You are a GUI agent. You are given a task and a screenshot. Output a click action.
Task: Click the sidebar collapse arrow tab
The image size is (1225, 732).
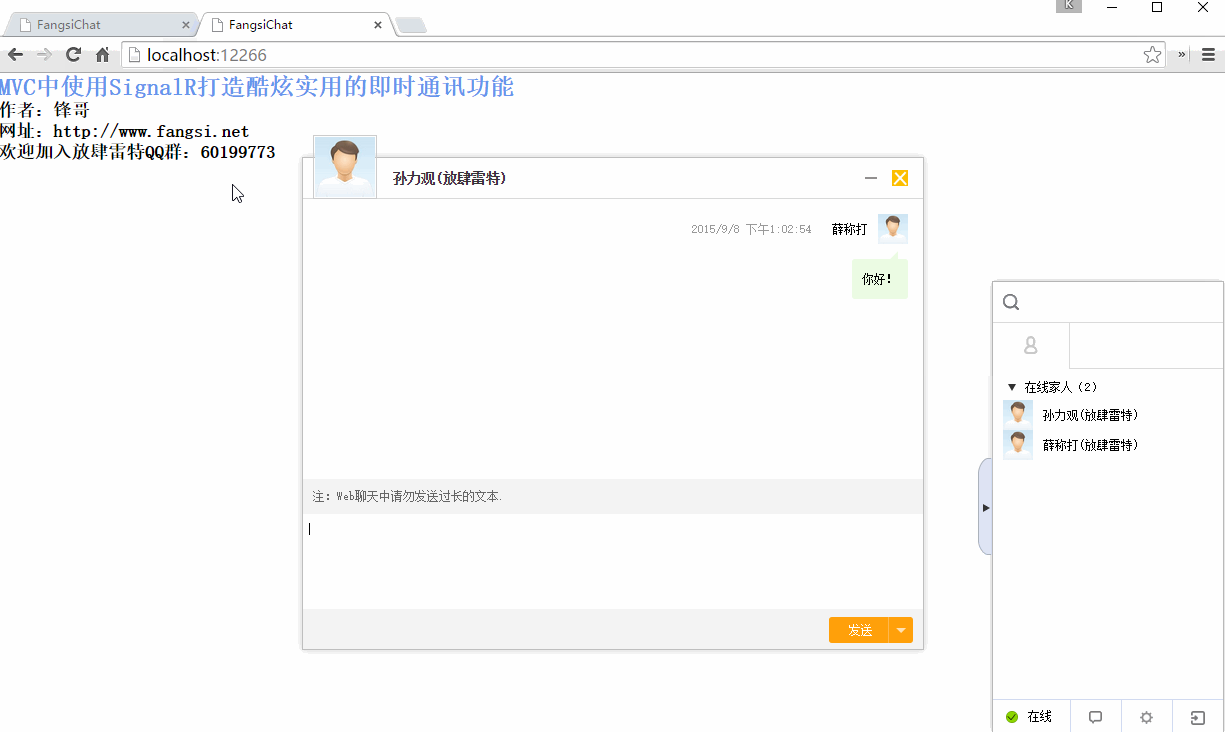984,507
